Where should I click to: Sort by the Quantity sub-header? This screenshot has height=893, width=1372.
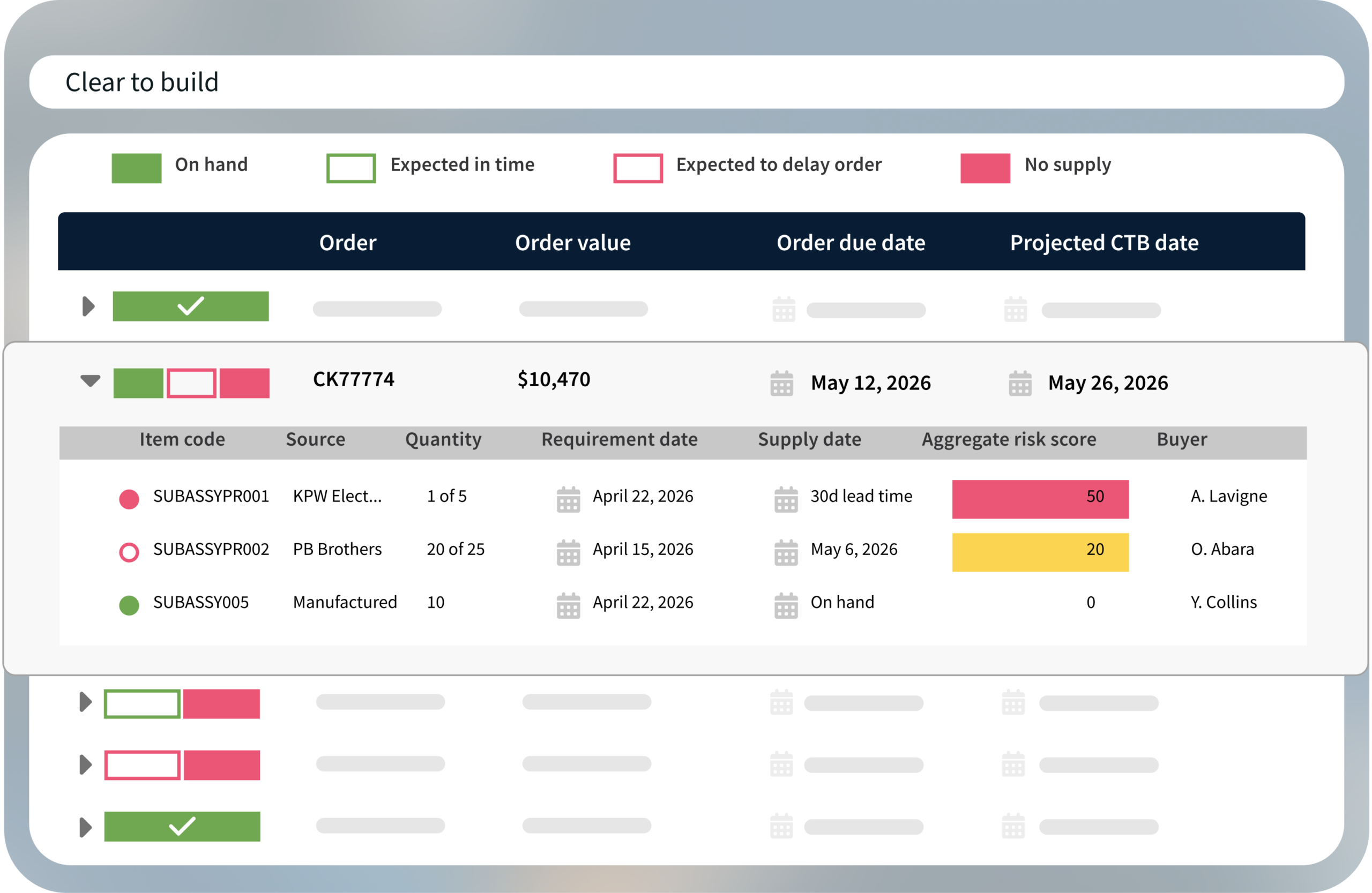point(443,440)
